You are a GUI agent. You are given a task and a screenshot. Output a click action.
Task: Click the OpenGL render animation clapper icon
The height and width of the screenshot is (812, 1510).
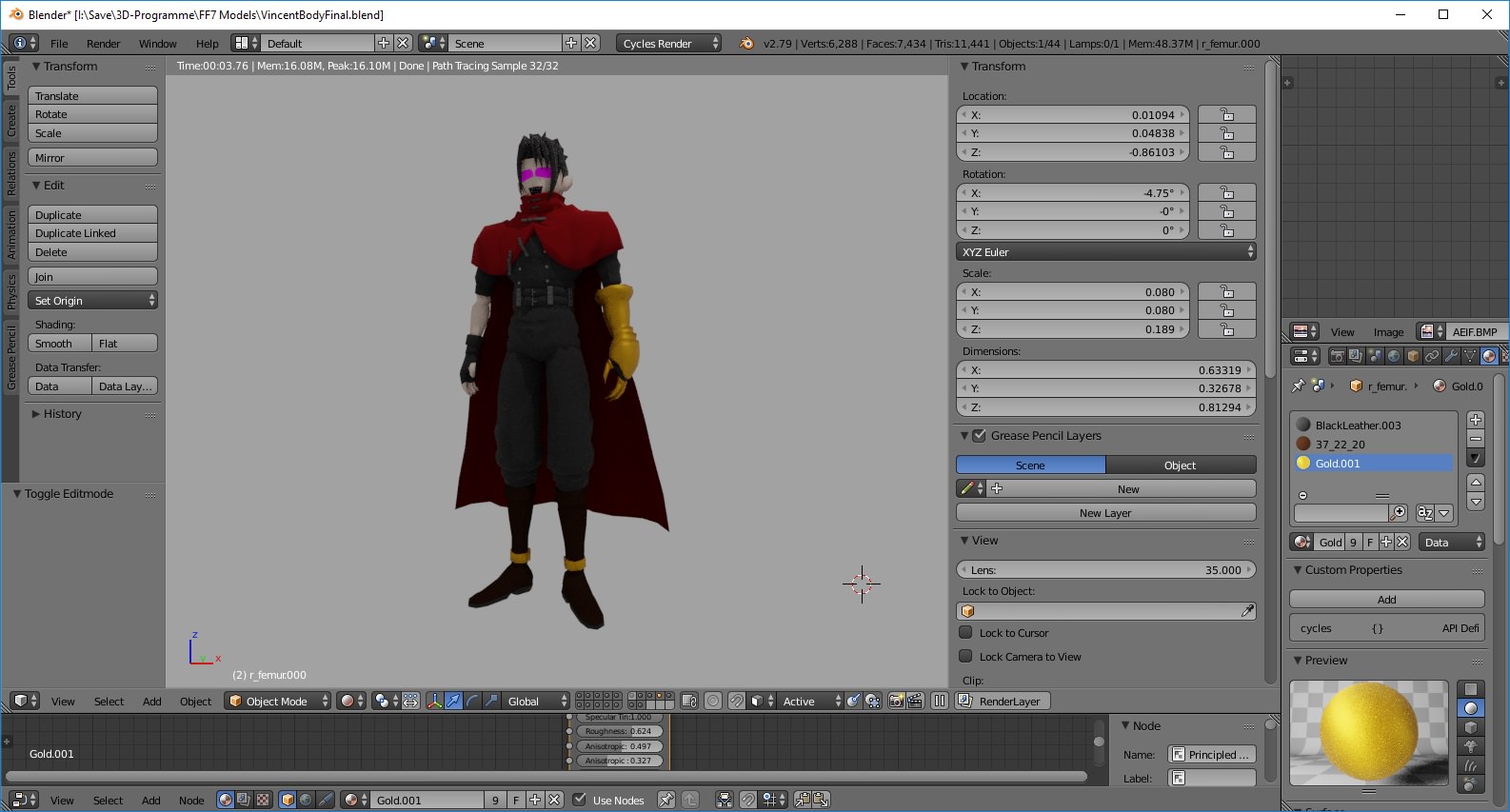[x=915, y=701]
